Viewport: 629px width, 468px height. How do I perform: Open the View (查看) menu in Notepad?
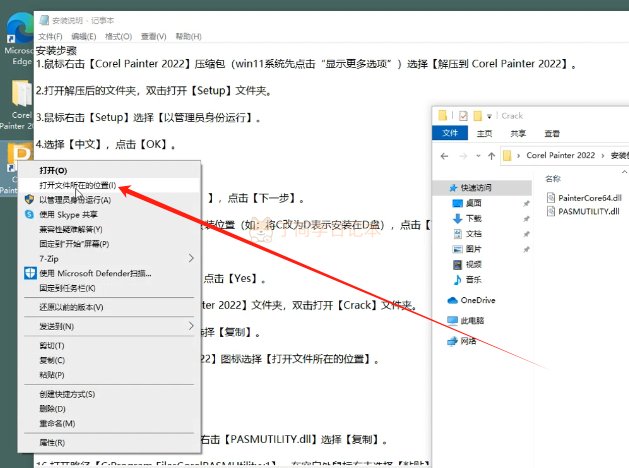coord(154,36)
